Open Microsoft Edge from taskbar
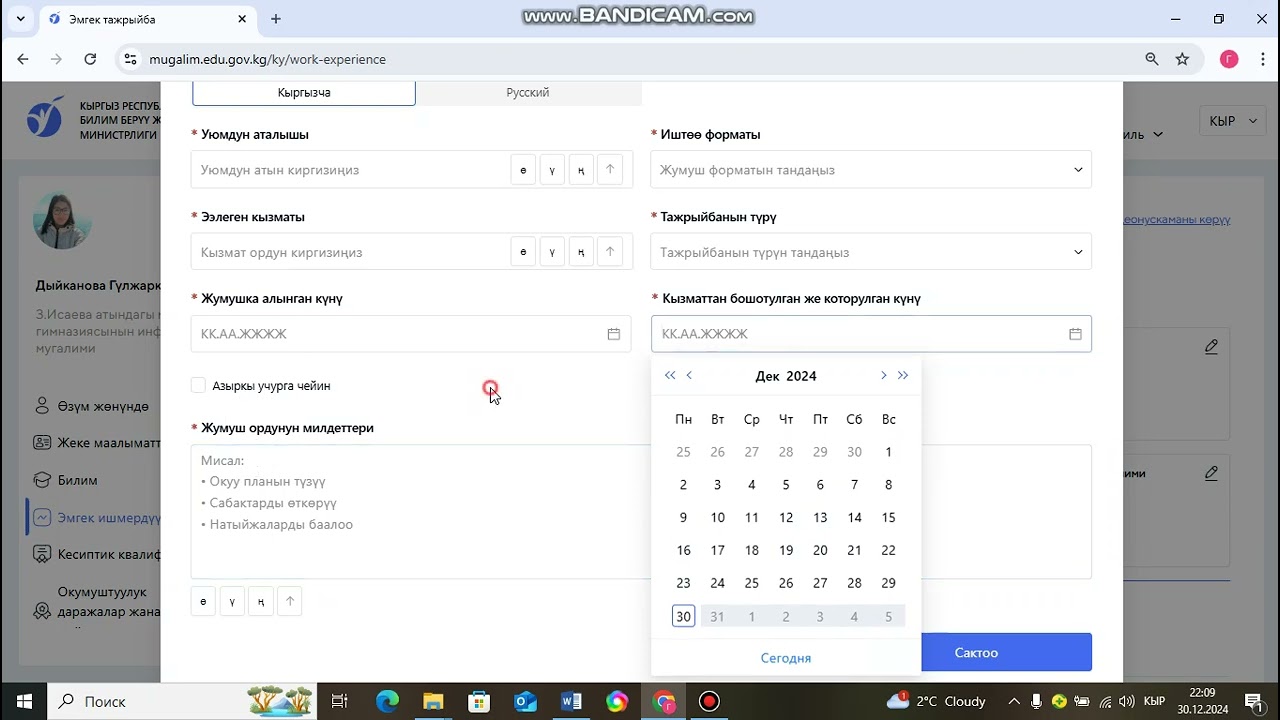Image resolution: width=1280 pixels, height=720 pixels. [387, 701]
